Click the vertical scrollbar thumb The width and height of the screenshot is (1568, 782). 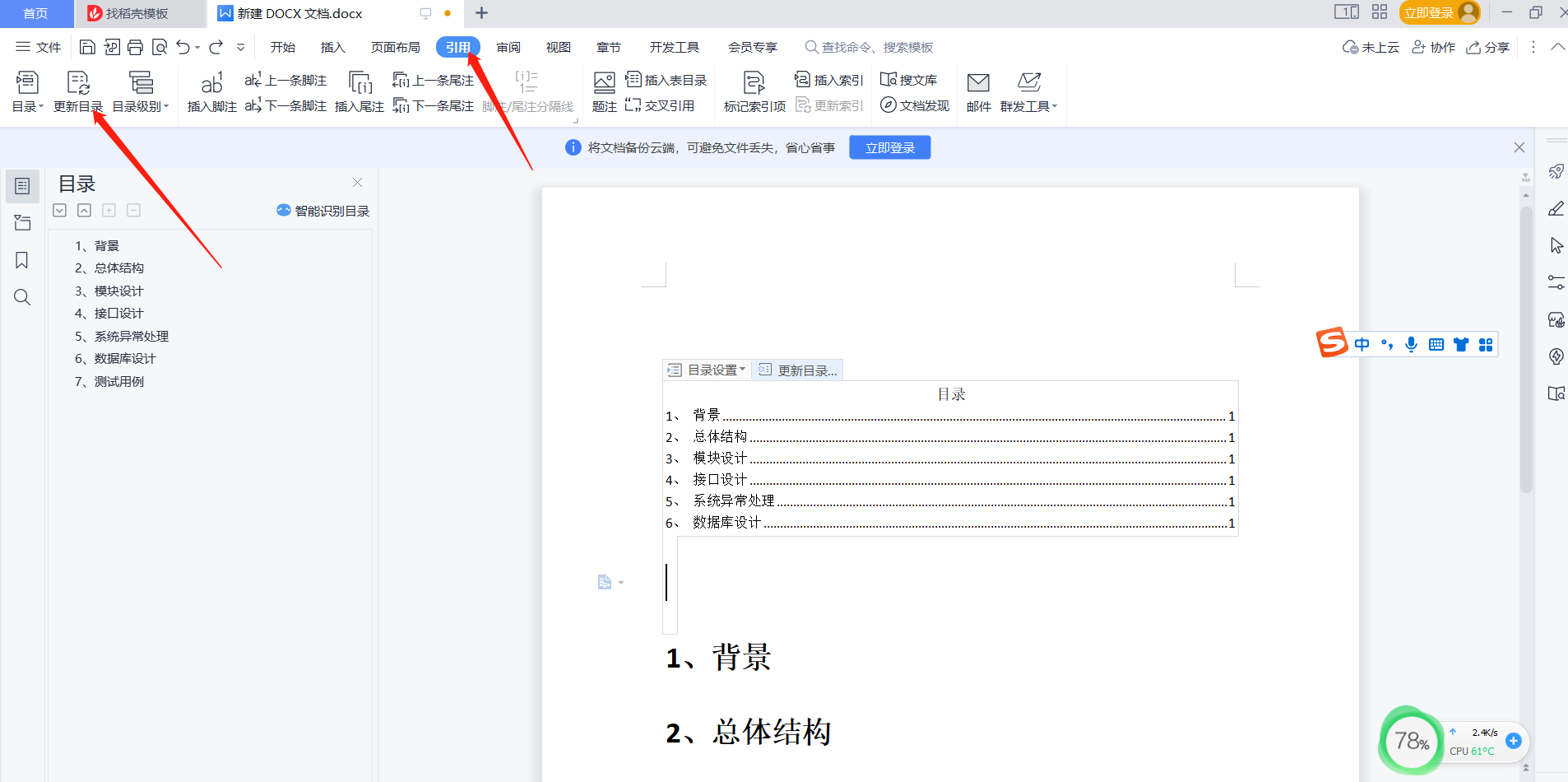coord(1526,350)
